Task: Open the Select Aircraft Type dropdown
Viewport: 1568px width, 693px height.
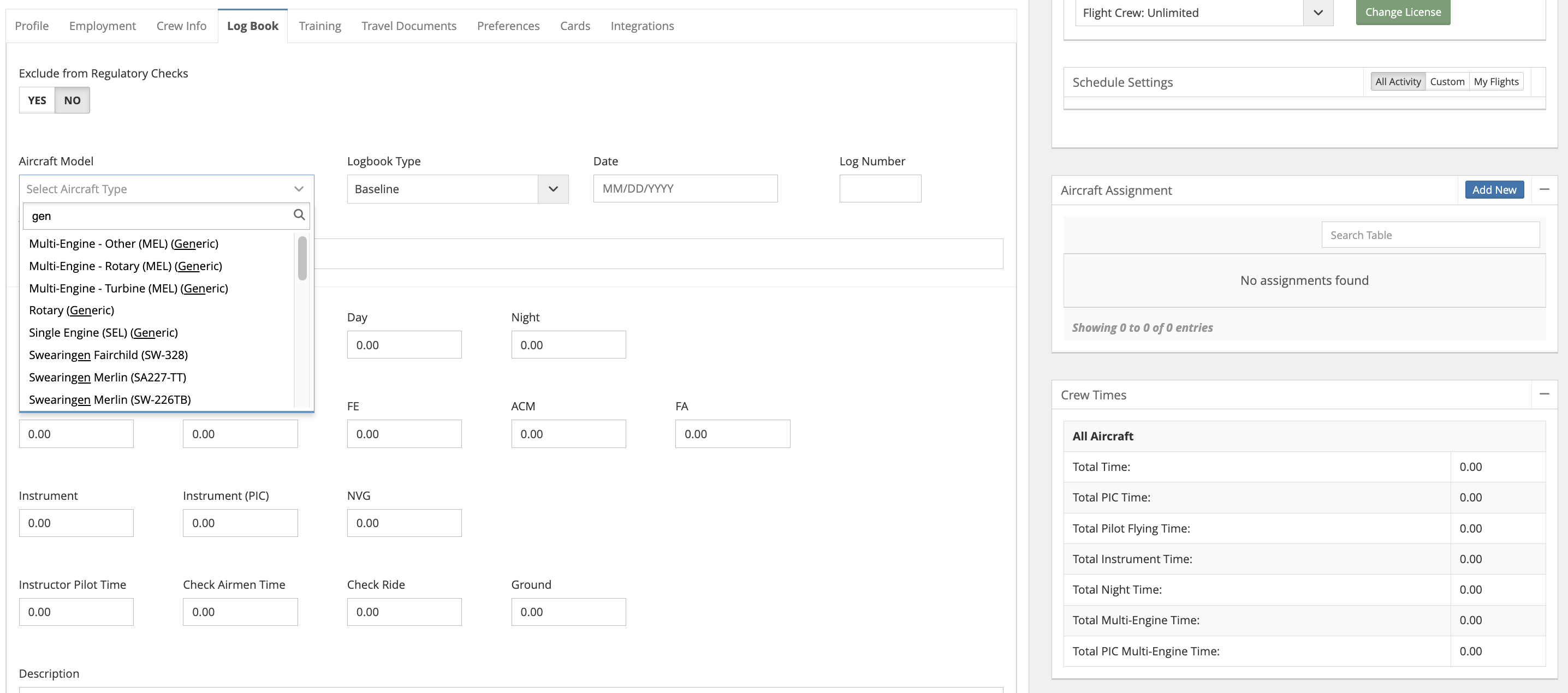Action: point(166,189)
